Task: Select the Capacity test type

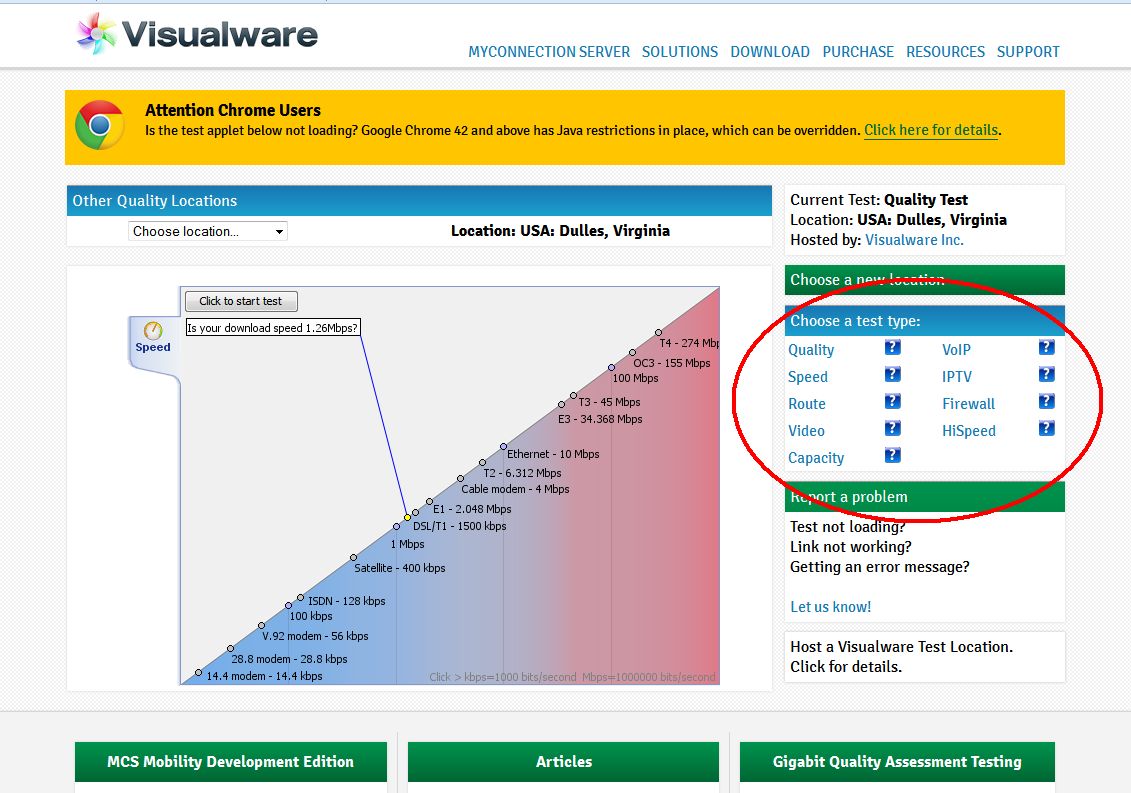Action: (x=816, y=457)
